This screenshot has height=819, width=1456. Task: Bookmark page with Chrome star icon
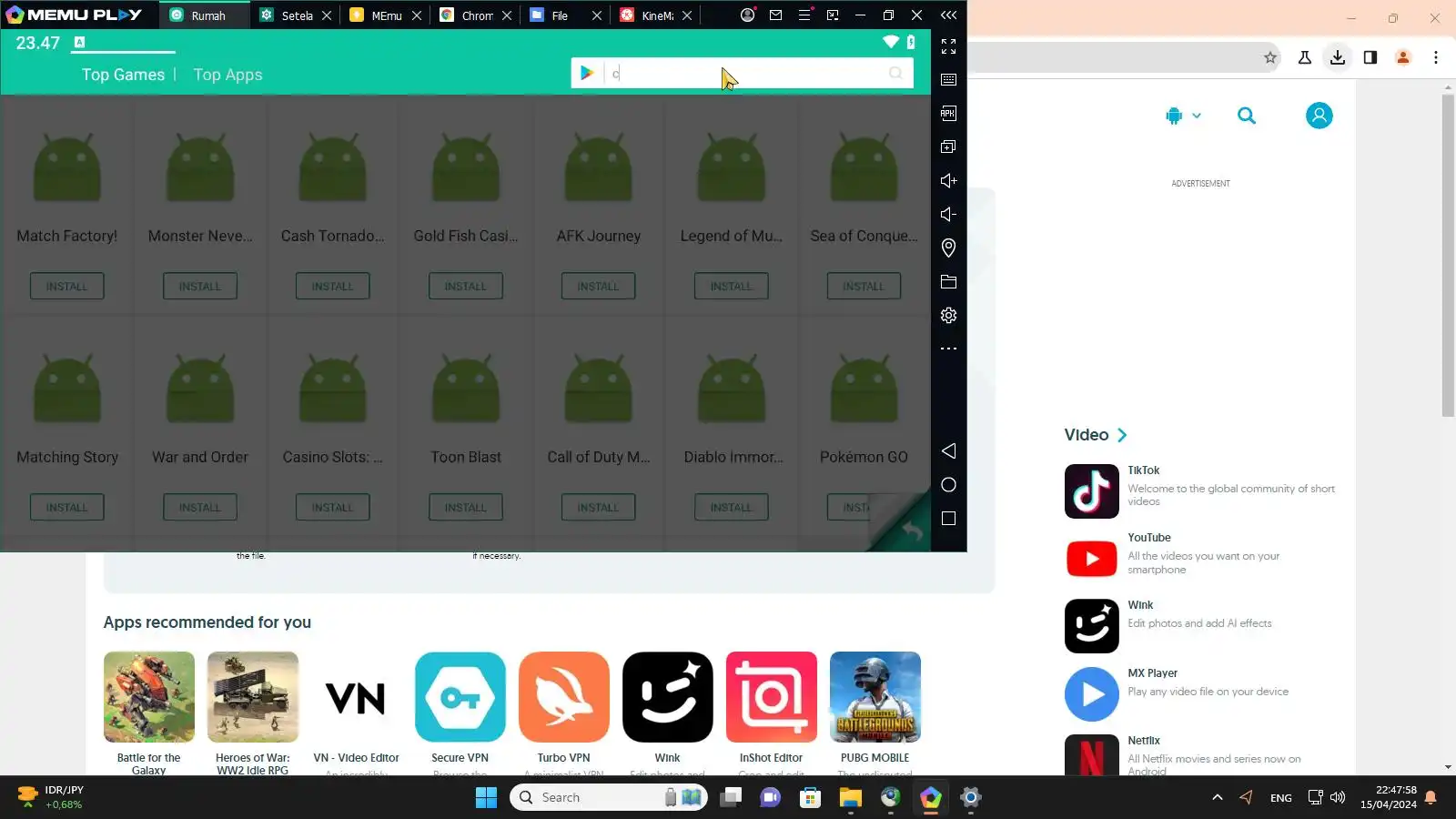click(x=1270, y=57)
